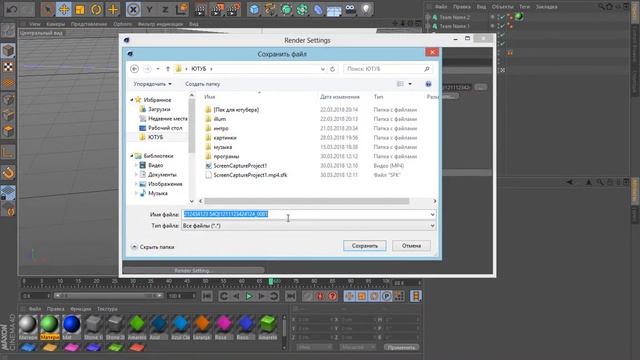This screenshot has height=360, width=640.
Task: Open Теги menu in Object Manager
Action: point(524,7)
